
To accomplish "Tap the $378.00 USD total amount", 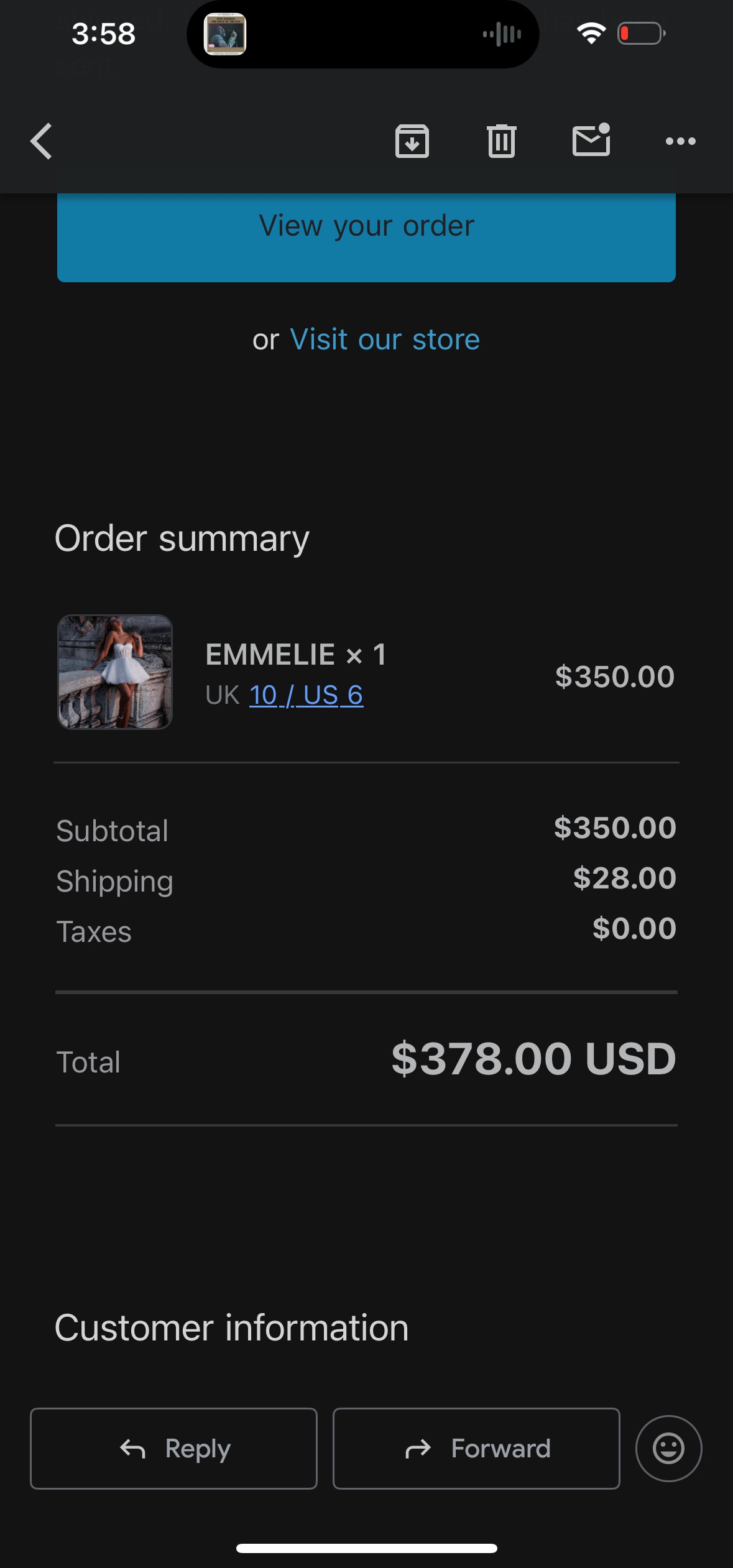I will (533, 1059).
